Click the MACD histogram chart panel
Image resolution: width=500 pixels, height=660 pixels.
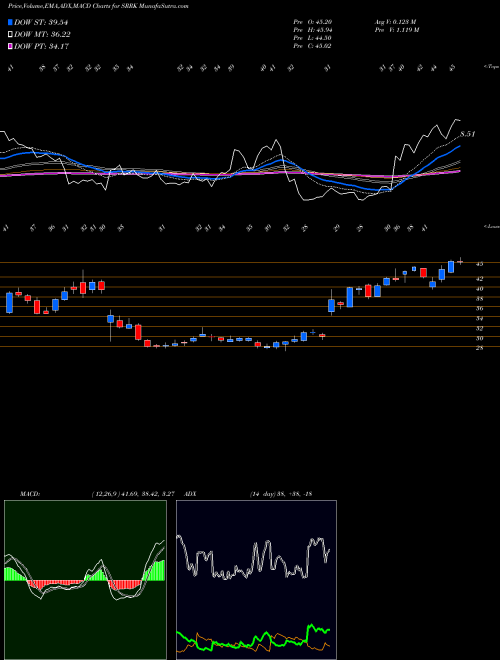[x=85, y=580]
